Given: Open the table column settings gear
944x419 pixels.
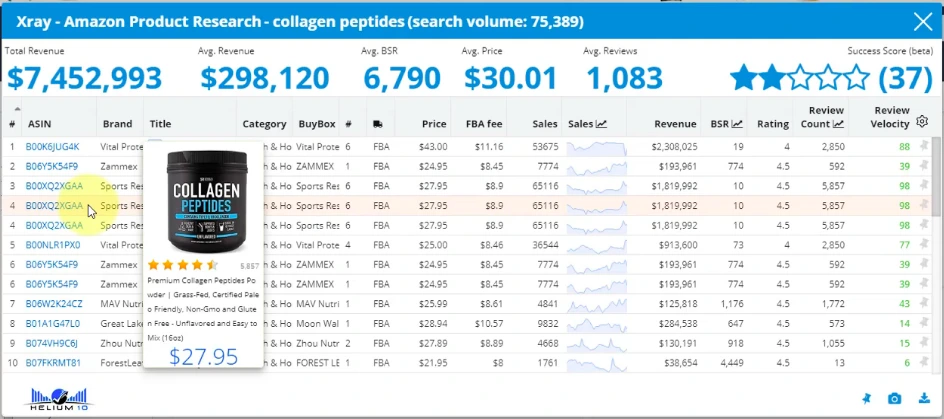Looking at the screenshot, I should [921, 122].
